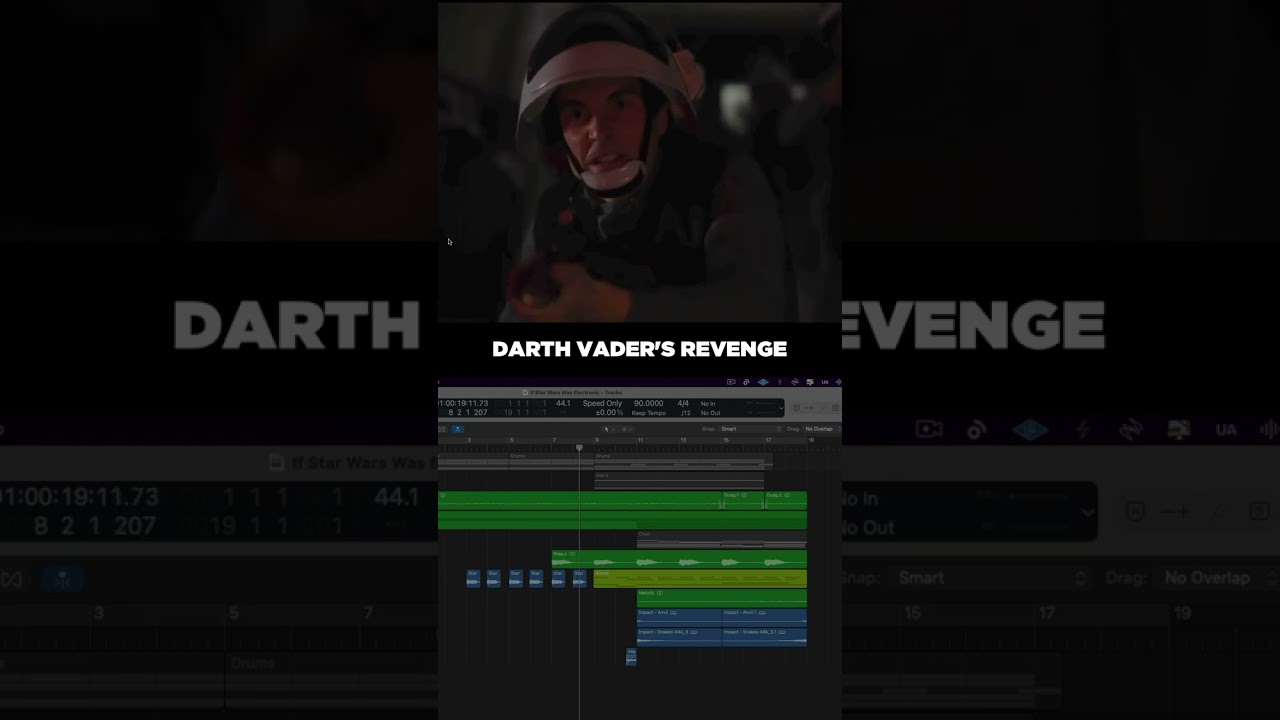
Task: Click the Keep Tempo setting in the sharp LCD
Action: coord(649,413)
